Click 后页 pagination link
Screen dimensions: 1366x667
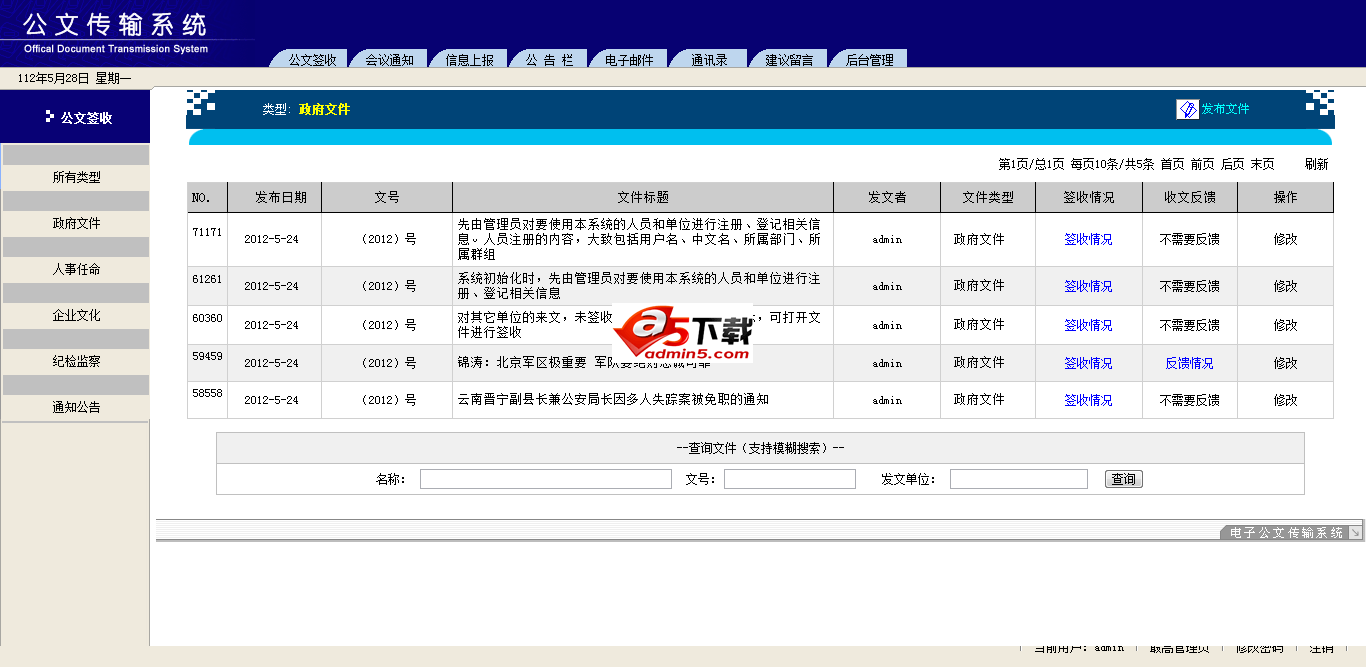1232,164
